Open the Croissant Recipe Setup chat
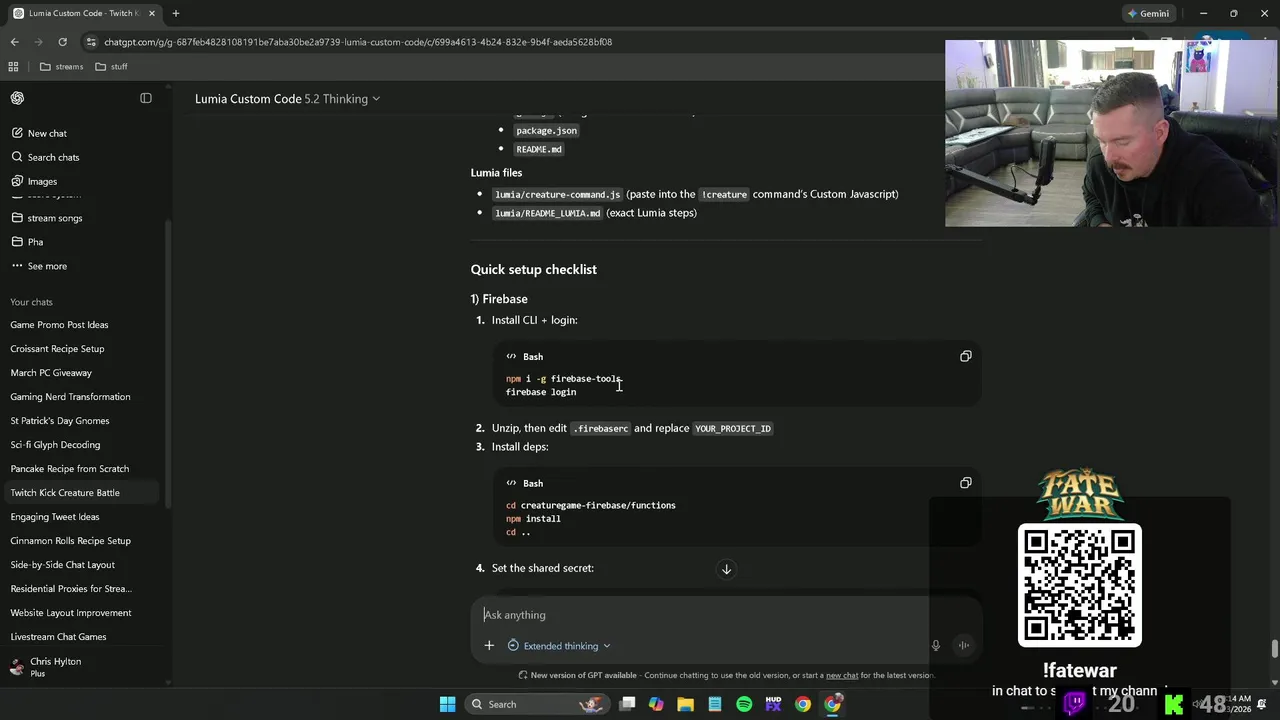This screenshot has width=1280, height=720. [x=57, y=349]
